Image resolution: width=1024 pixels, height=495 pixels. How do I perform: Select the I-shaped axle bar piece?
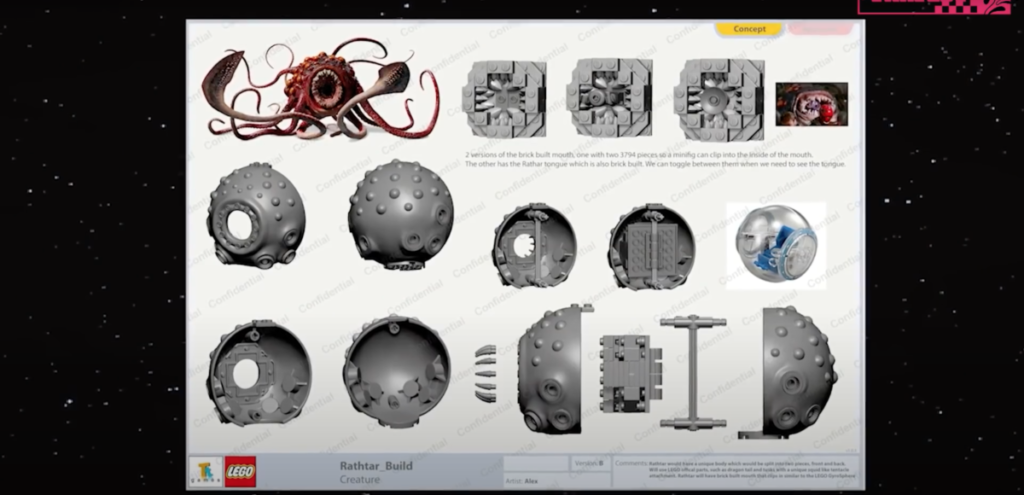(693, 372)
